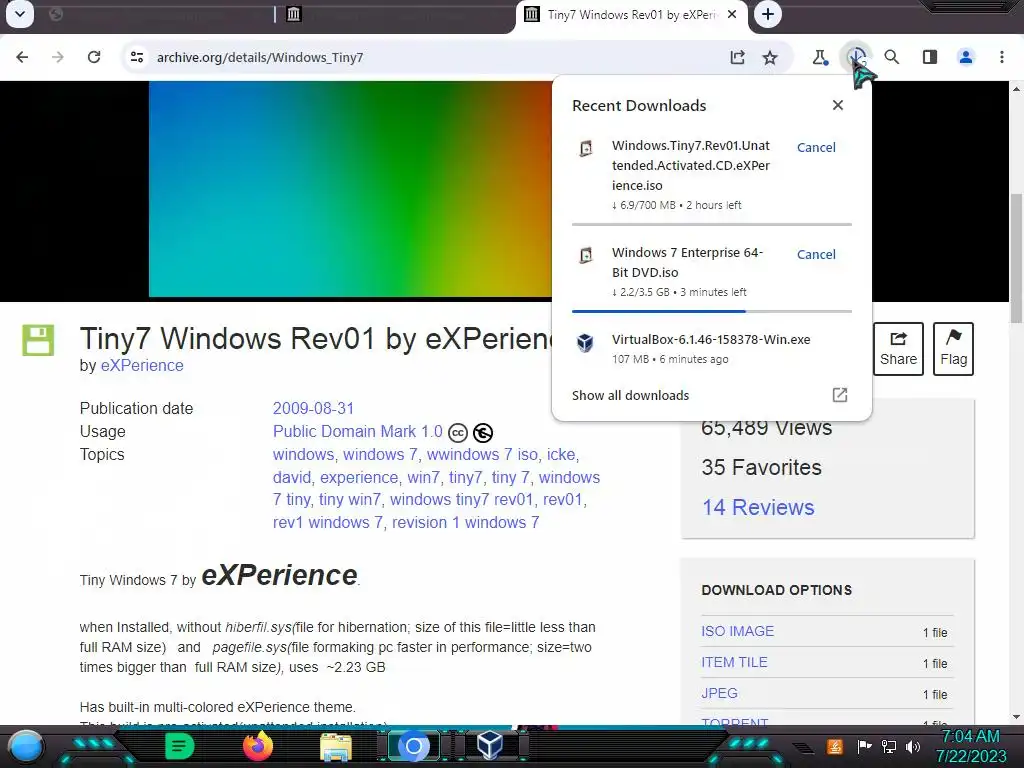Click the Creative Commons CC icon

pyautogui.click(x=458, y=433)
